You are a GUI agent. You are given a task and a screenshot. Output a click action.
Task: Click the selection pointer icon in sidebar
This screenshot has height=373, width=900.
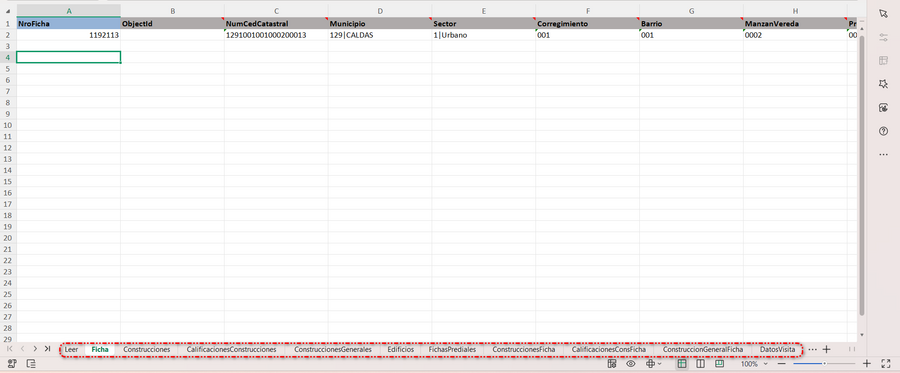coord(883,13)
